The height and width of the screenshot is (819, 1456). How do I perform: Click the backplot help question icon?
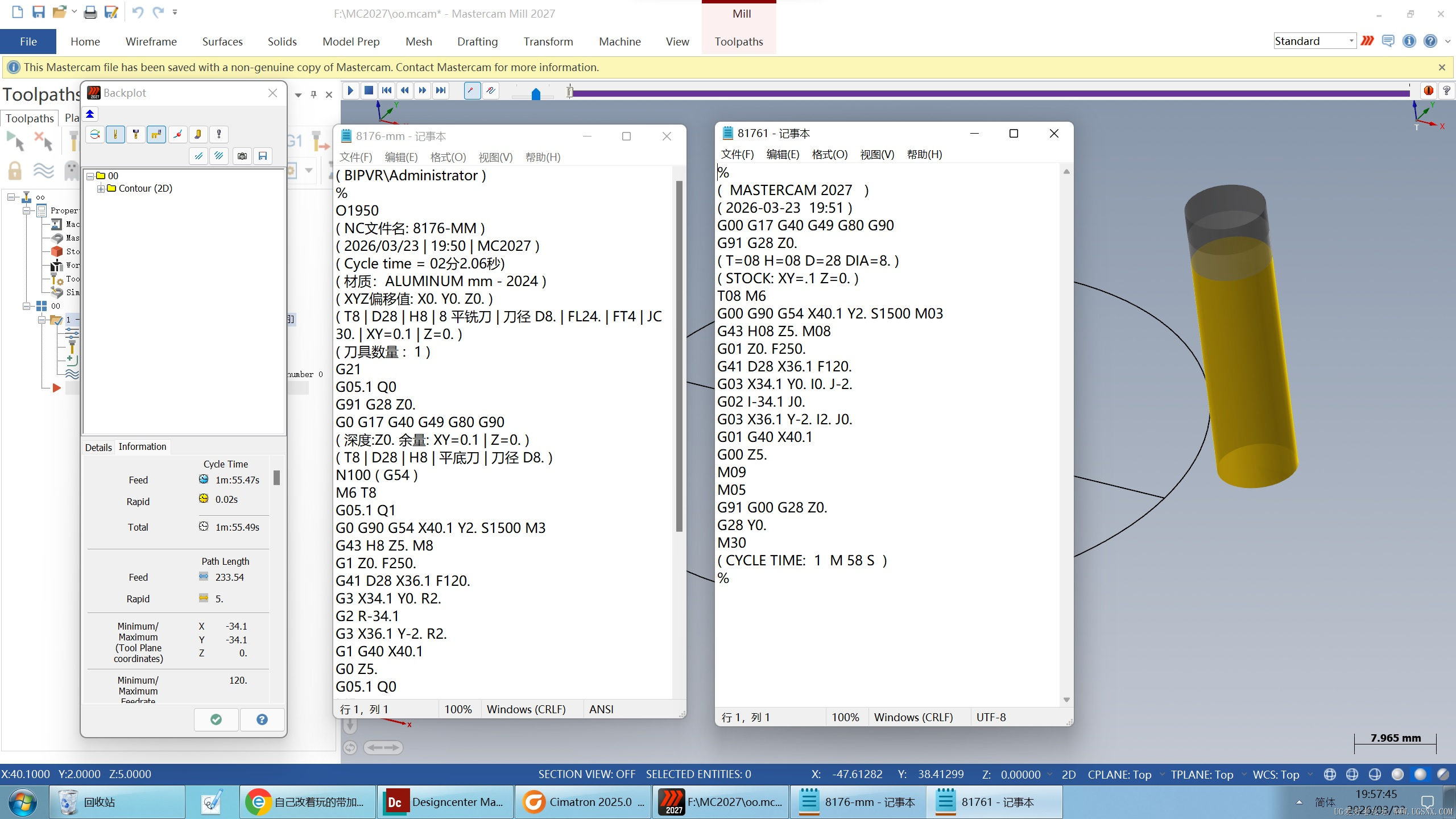[1446, 90]
